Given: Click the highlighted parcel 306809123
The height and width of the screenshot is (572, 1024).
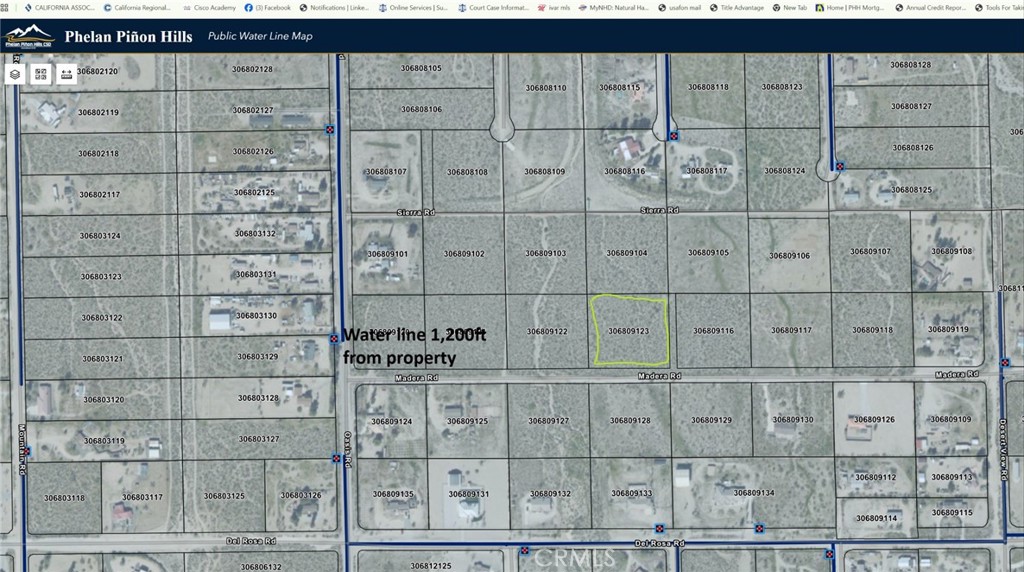Looking at the screenshot, I should pyautogui.click(x=630, y=330).
